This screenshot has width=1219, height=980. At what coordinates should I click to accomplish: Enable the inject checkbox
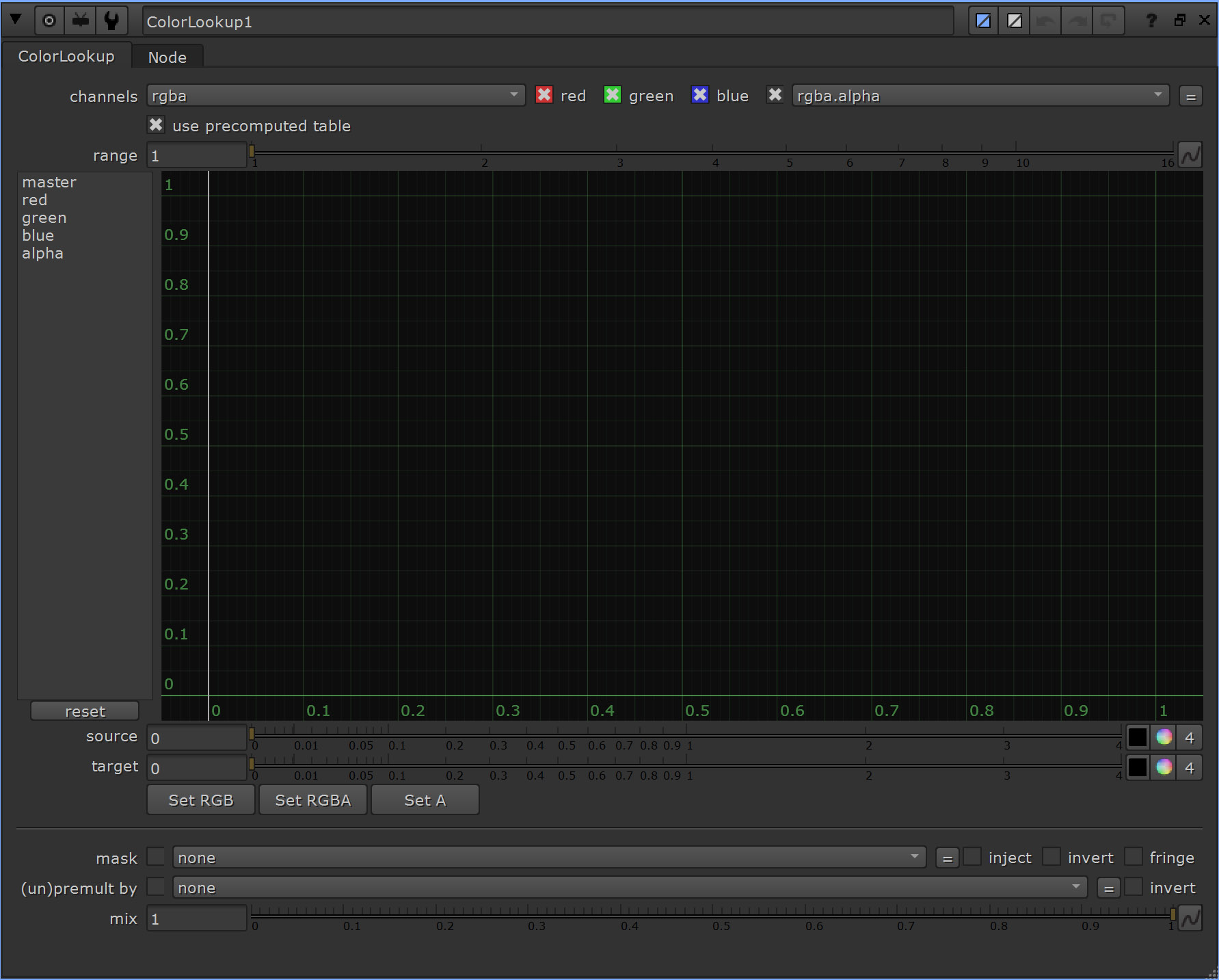pos(972,856)
